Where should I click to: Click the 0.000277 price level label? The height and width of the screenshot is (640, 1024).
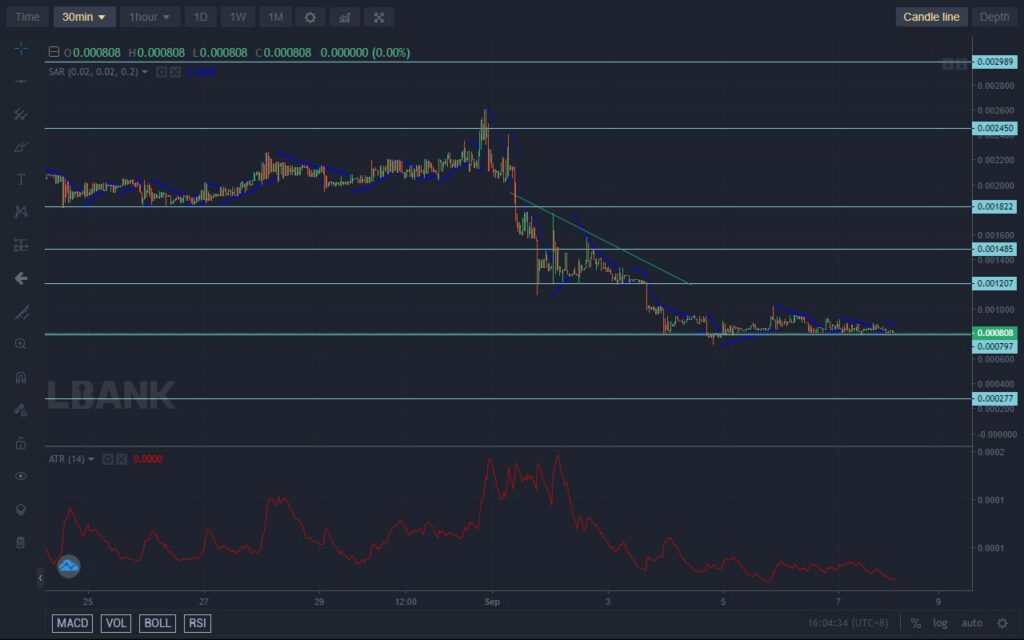[995, 398]
